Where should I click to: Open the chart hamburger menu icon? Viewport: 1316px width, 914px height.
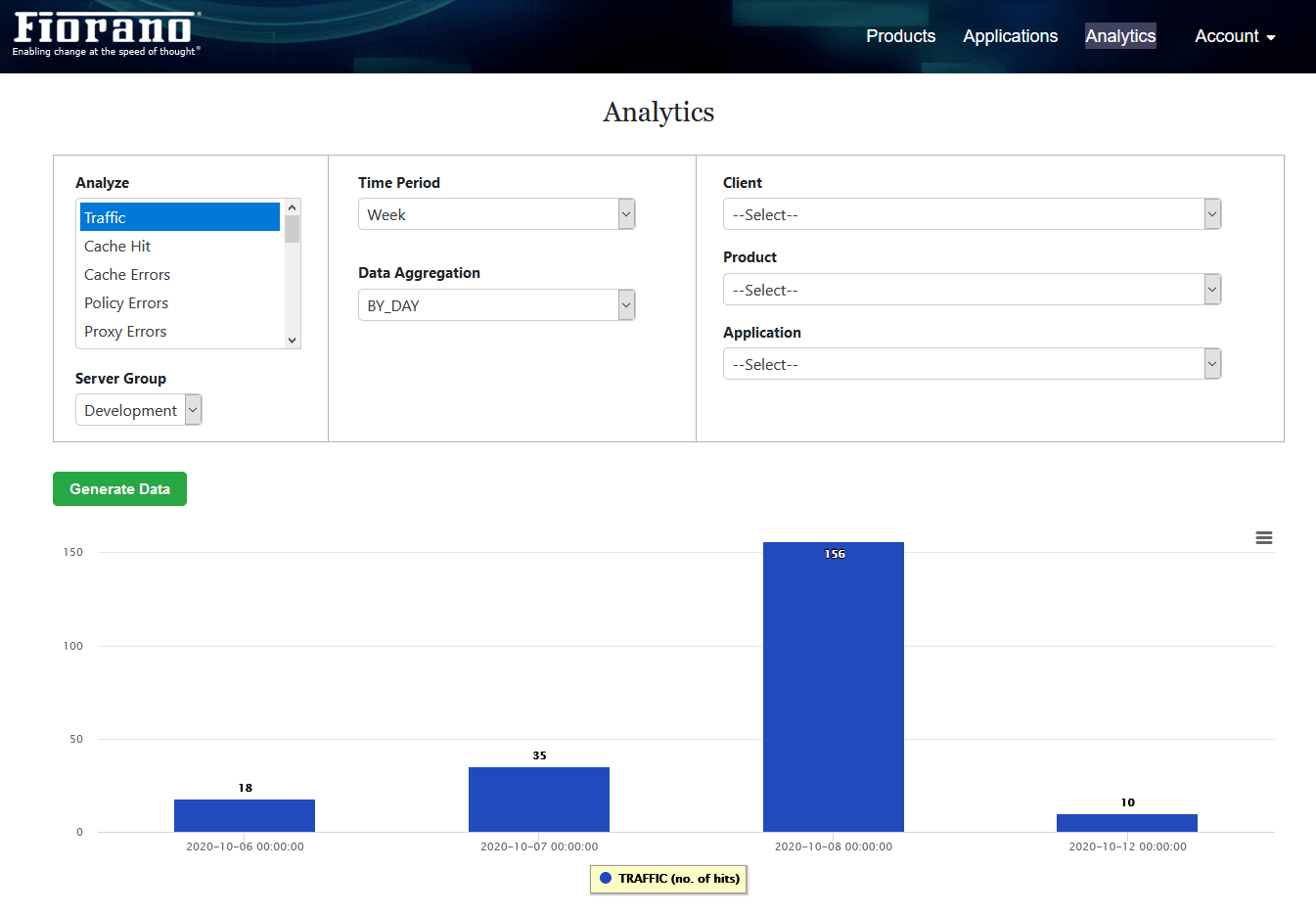click(1264, 538)
